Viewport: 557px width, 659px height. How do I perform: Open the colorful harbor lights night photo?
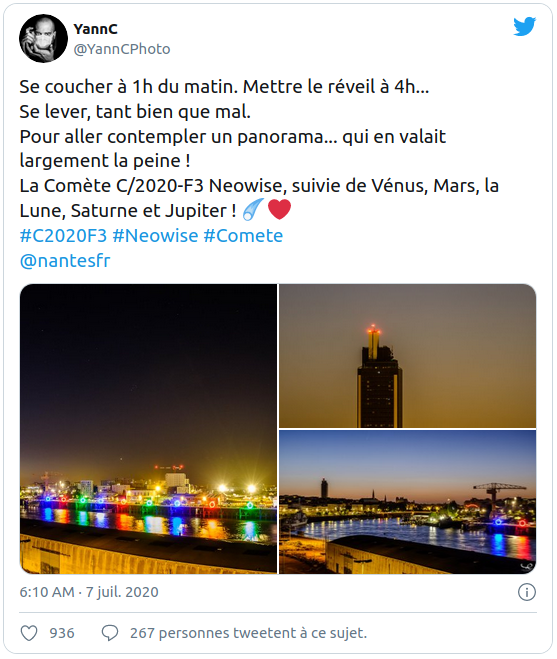(148, 429)
